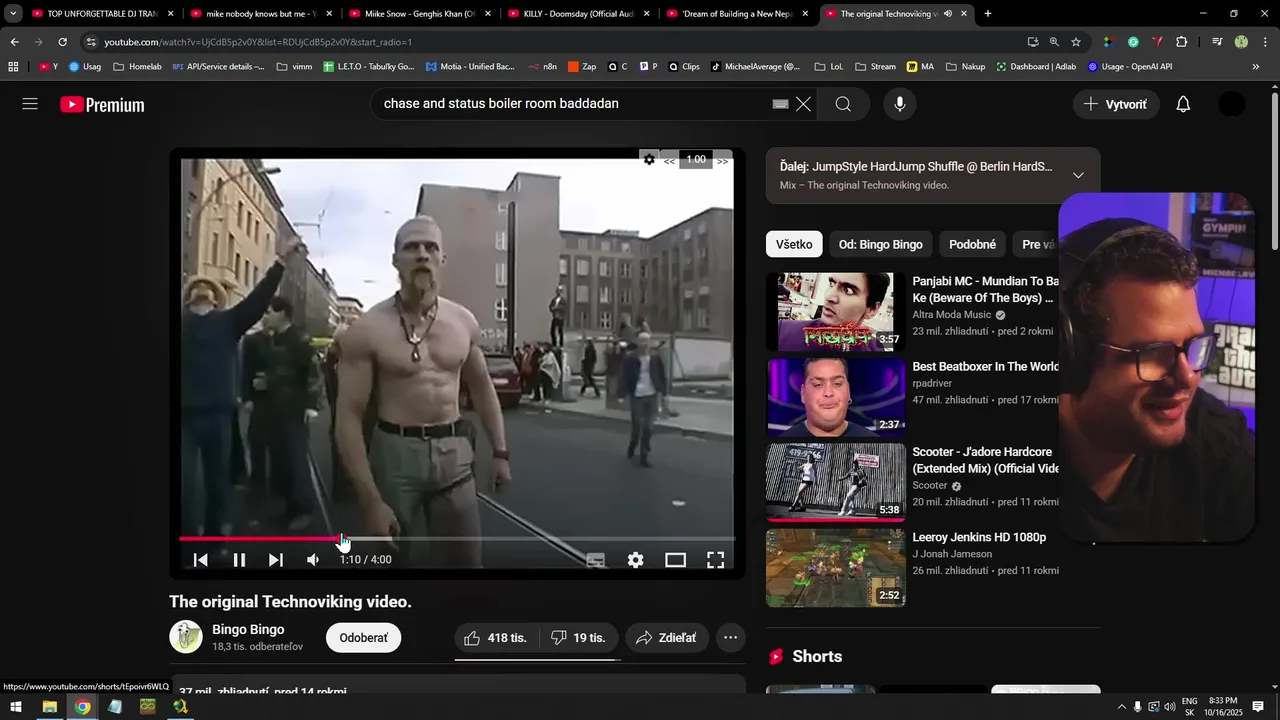1280x720 pixels.
Task: Subscribe using the Odoberať button
Action: [x=364, y=638]
